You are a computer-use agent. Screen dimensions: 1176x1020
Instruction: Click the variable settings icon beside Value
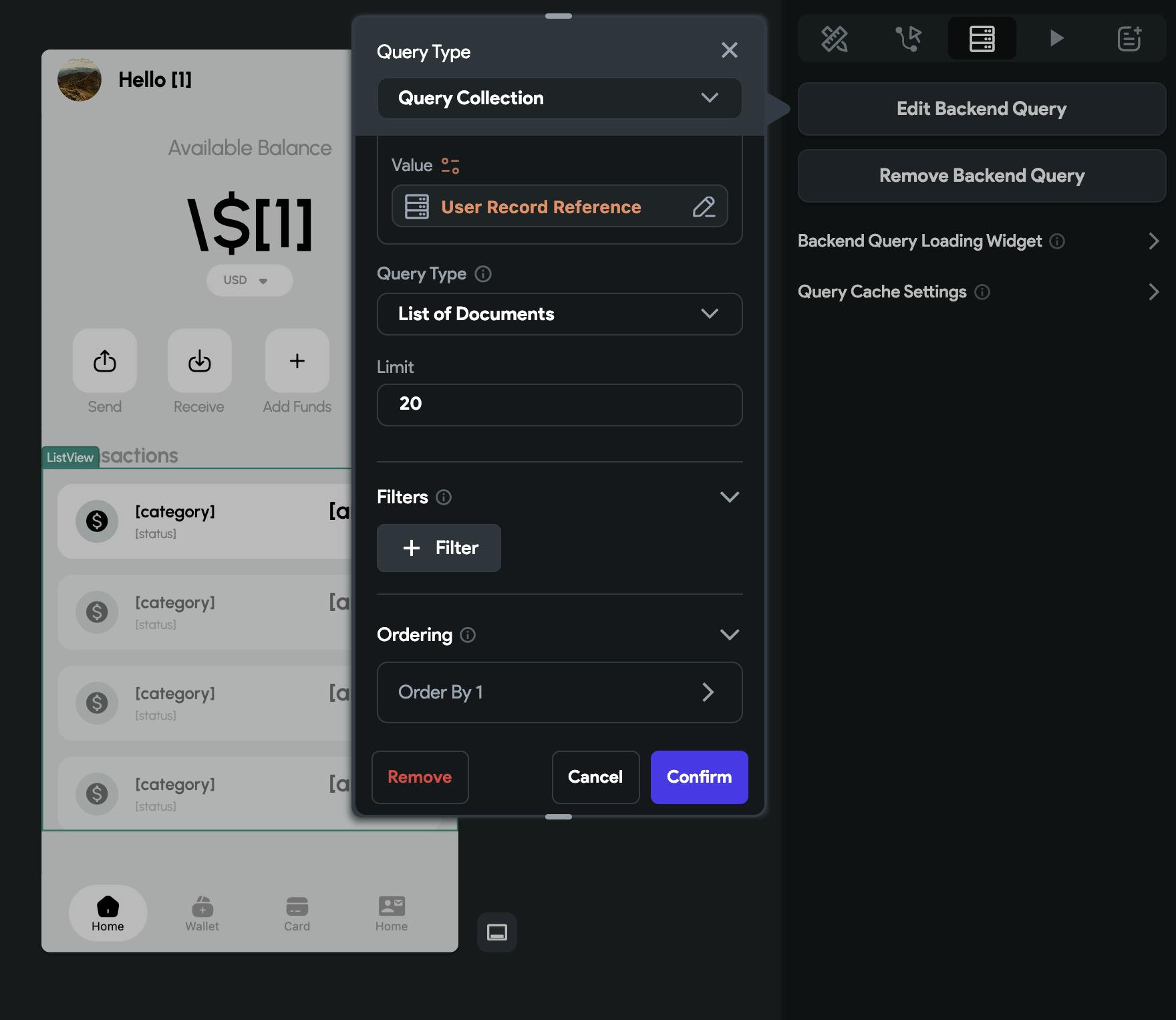pos(450,166)
